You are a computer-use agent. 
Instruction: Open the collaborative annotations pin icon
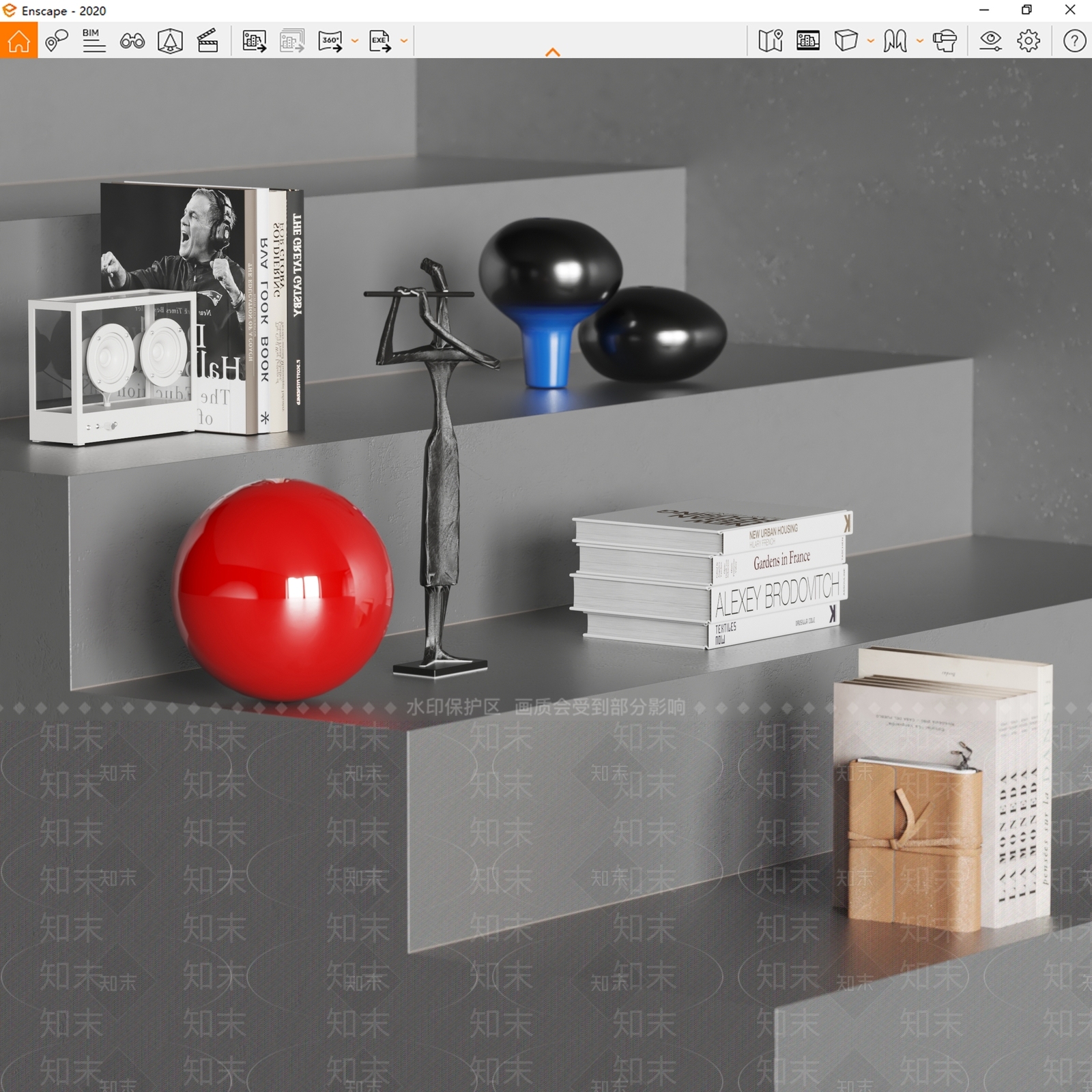[57, 41]
